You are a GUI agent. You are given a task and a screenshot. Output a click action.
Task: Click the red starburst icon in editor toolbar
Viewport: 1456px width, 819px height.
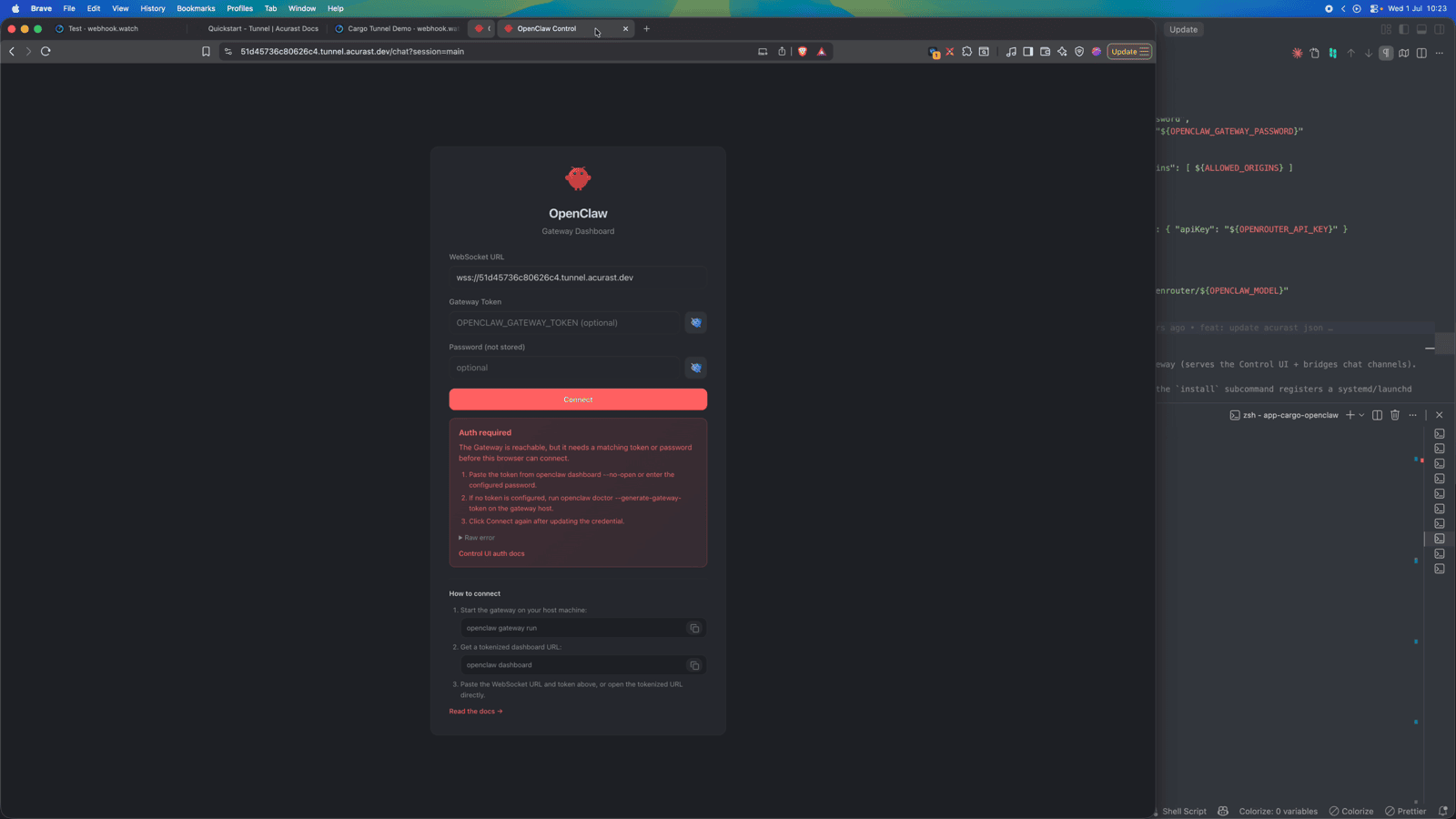(1297, 53)
